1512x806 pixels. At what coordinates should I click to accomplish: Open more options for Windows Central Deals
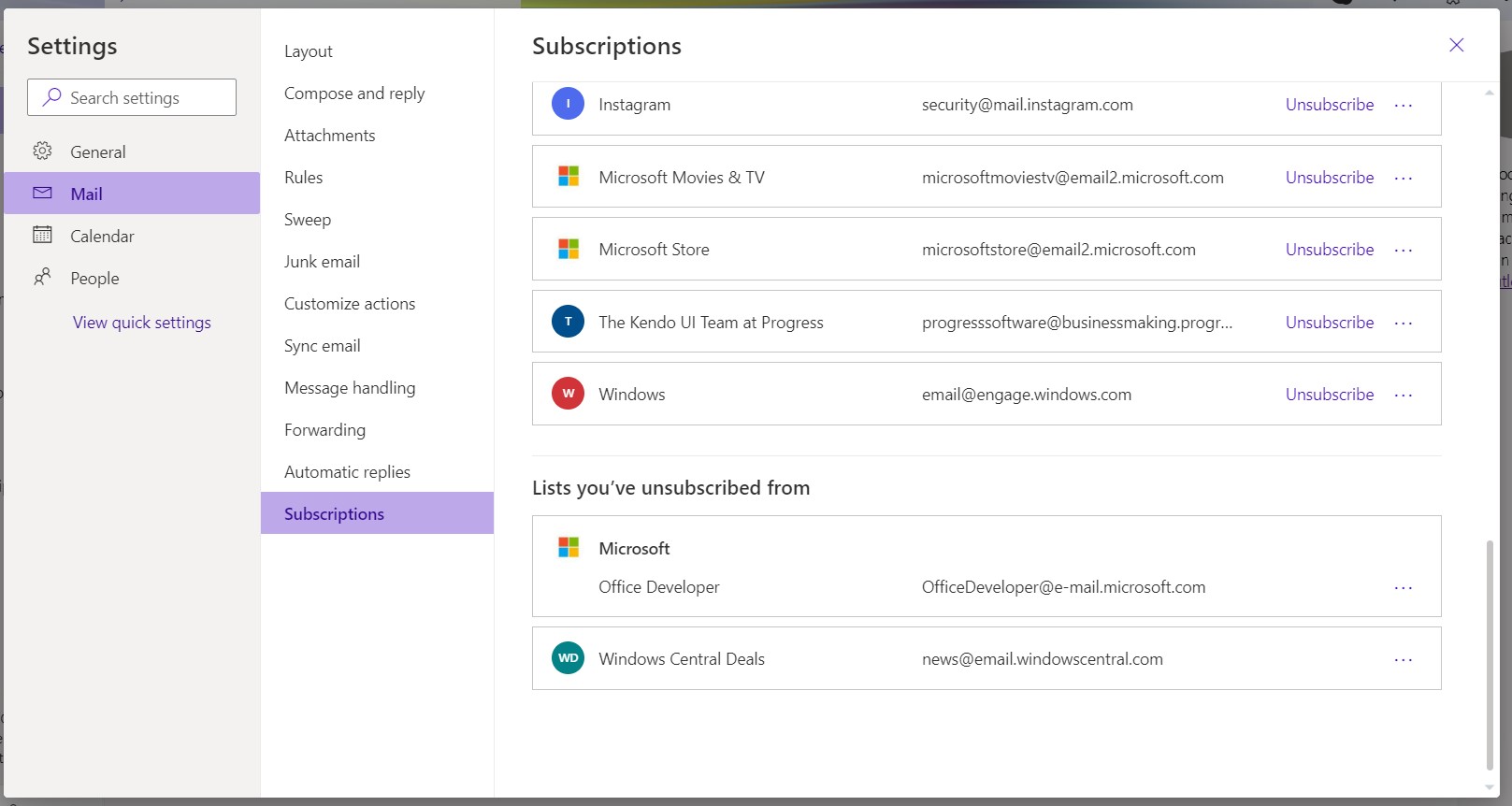coord(1403,659)
